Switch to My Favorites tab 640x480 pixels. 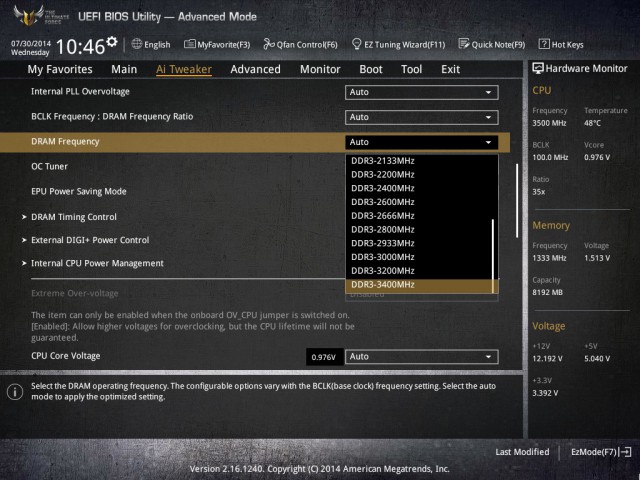pos(60,69)
